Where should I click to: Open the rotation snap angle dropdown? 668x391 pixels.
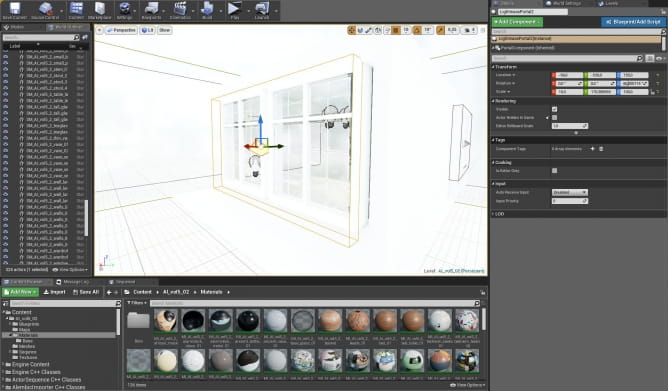(x=428, y=30)
